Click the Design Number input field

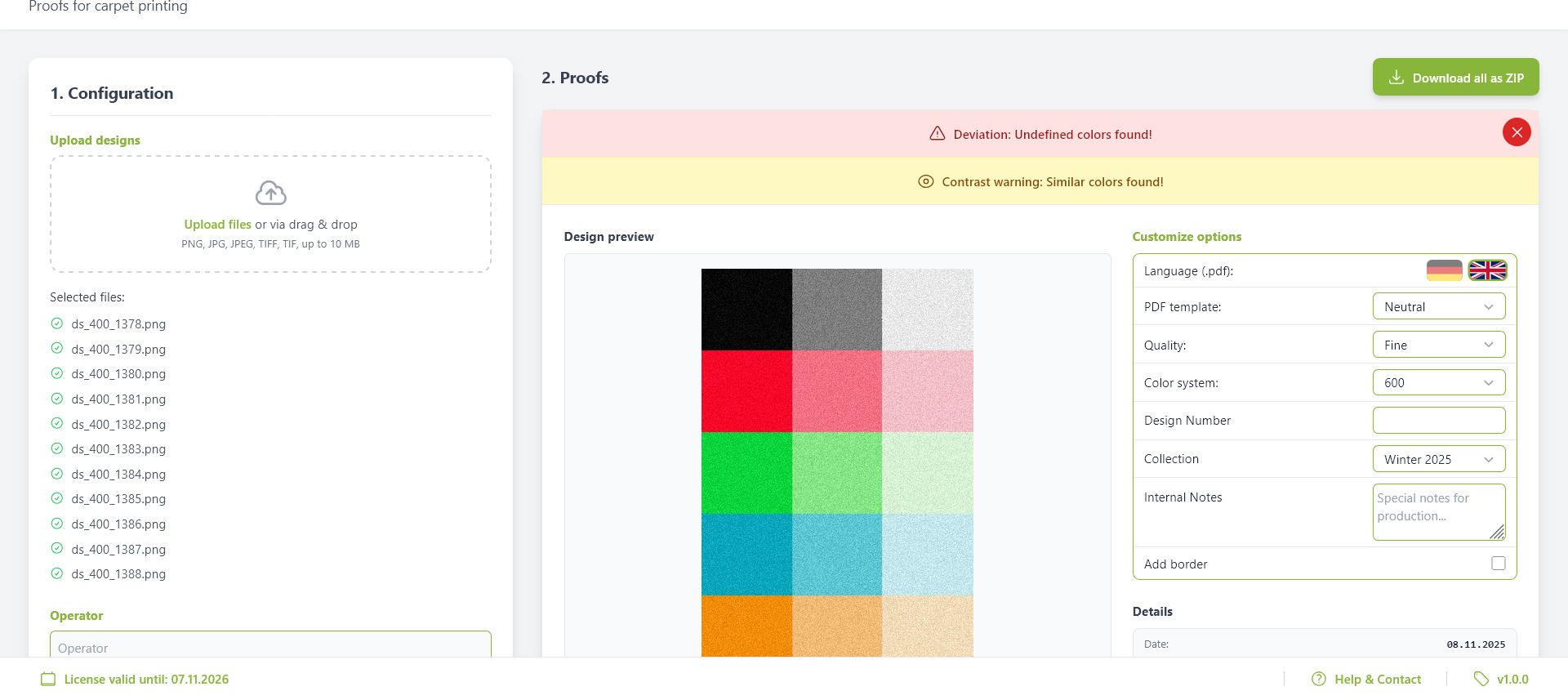pyautogui.click(x=1438, y=420)
